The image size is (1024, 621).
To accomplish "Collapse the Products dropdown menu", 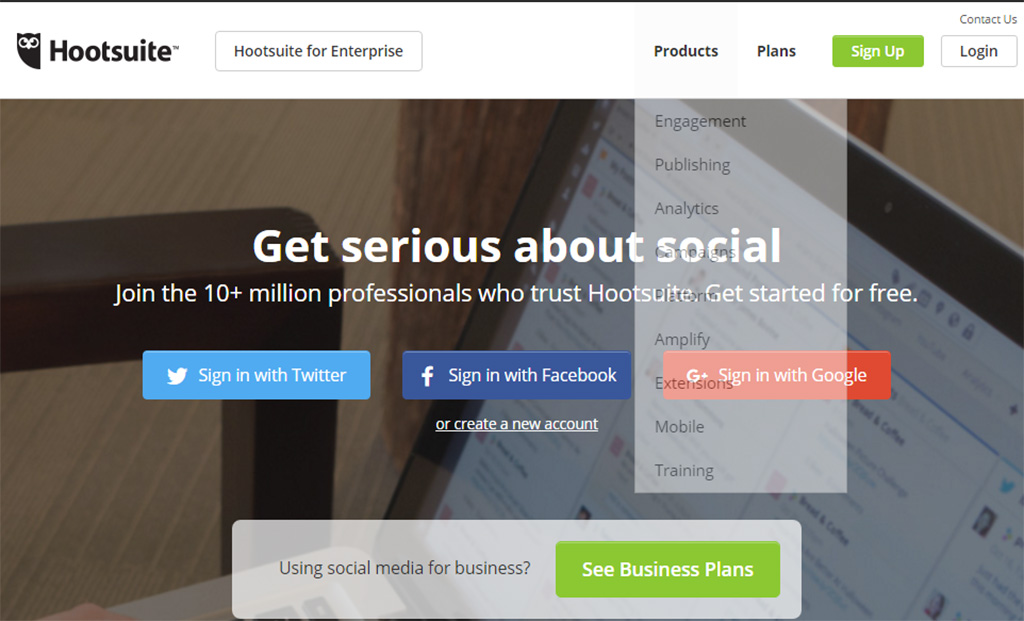I will [x=685, y=51].
